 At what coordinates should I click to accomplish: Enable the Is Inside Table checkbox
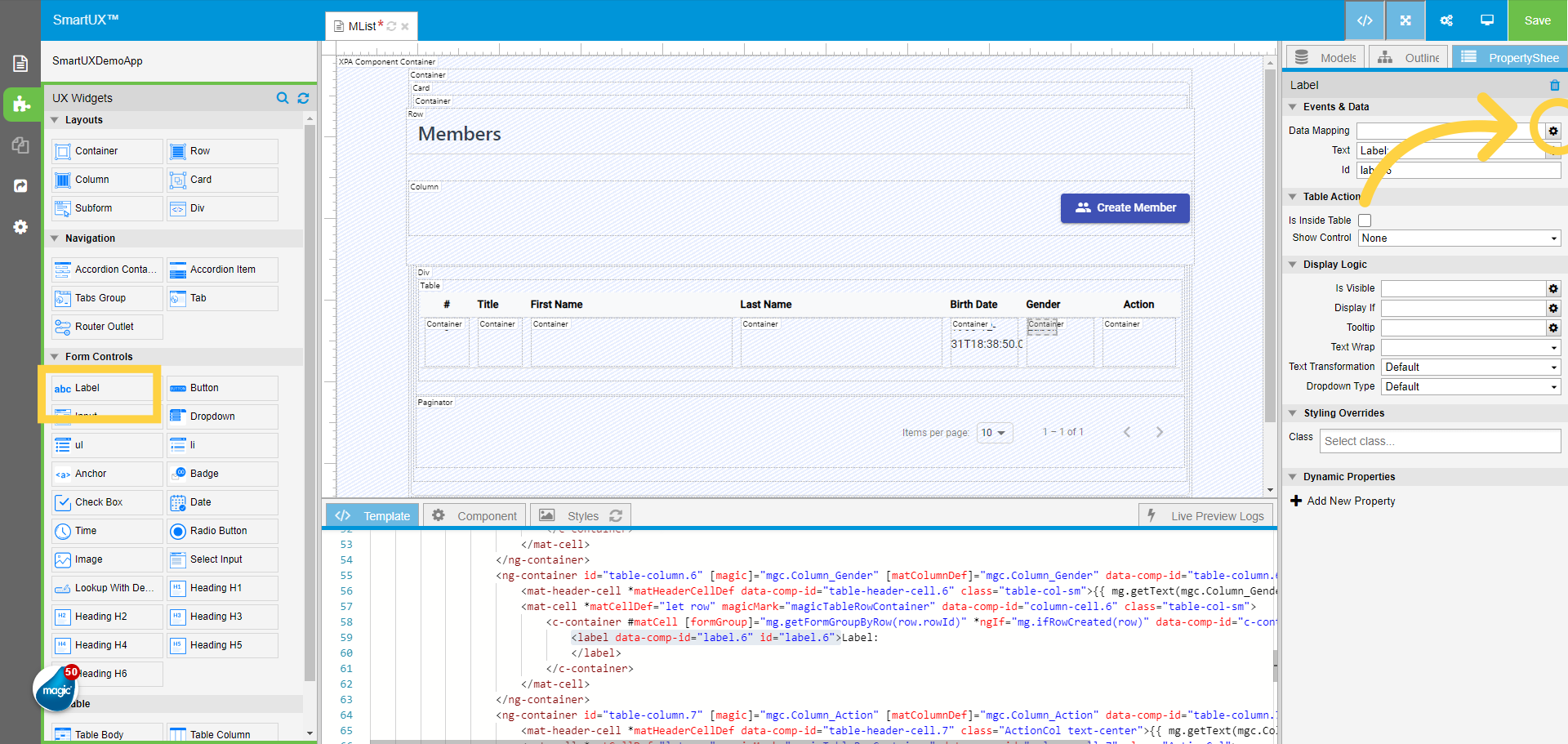pyautogui.click(x=1365, y=221)
